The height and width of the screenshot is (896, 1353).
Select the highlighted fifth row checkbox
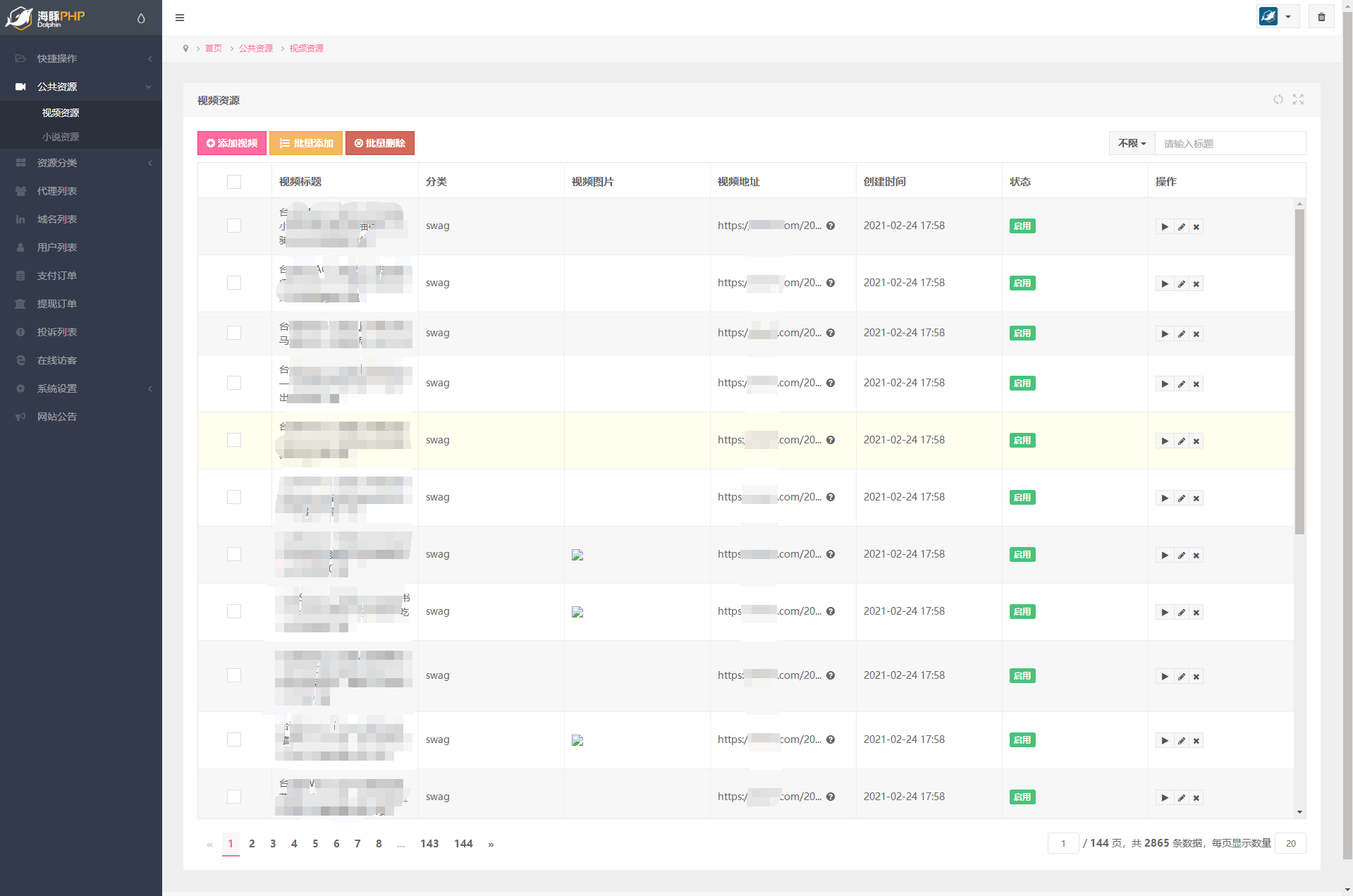[x=234, y=440]
